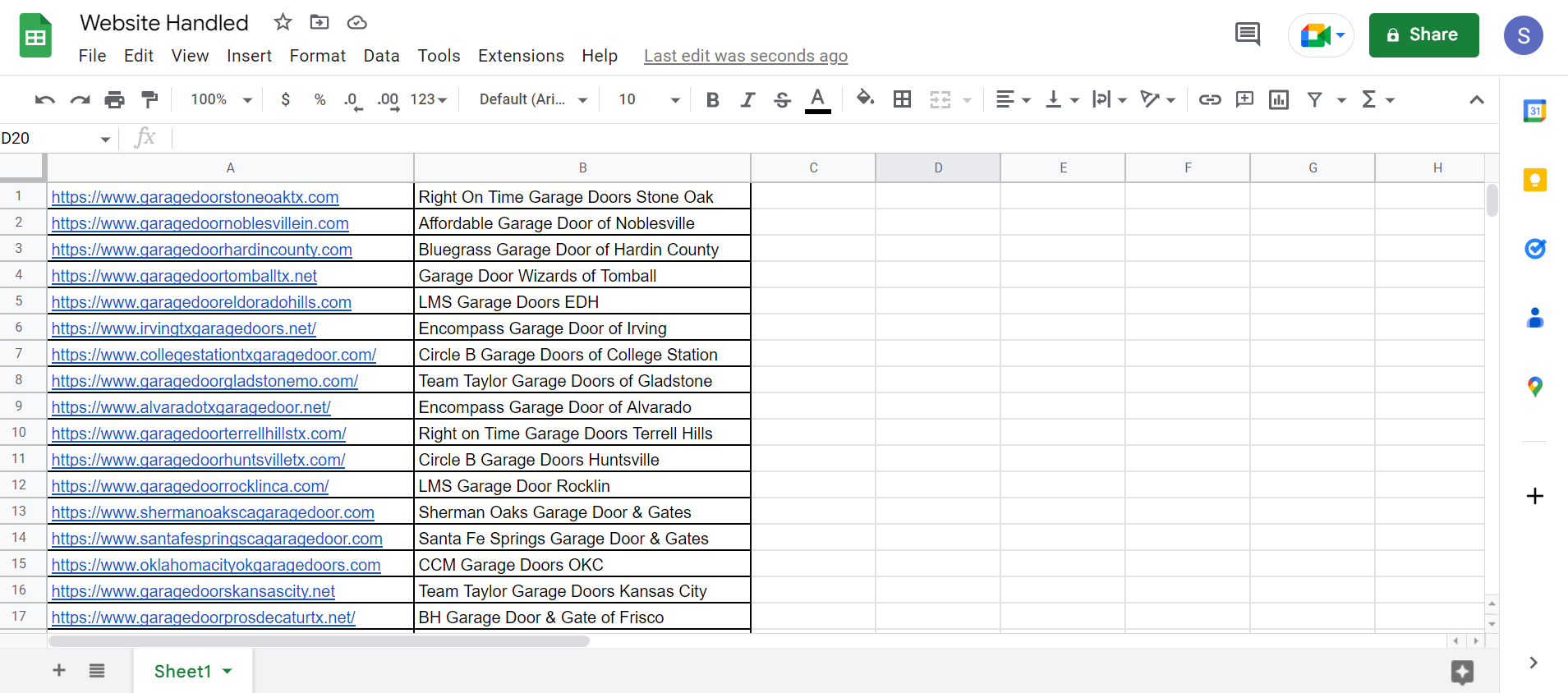This screenshot has width=1568, height=693.
Task: Toggle bold formatting
Action: pyautogui.click(x=712, y=99)
